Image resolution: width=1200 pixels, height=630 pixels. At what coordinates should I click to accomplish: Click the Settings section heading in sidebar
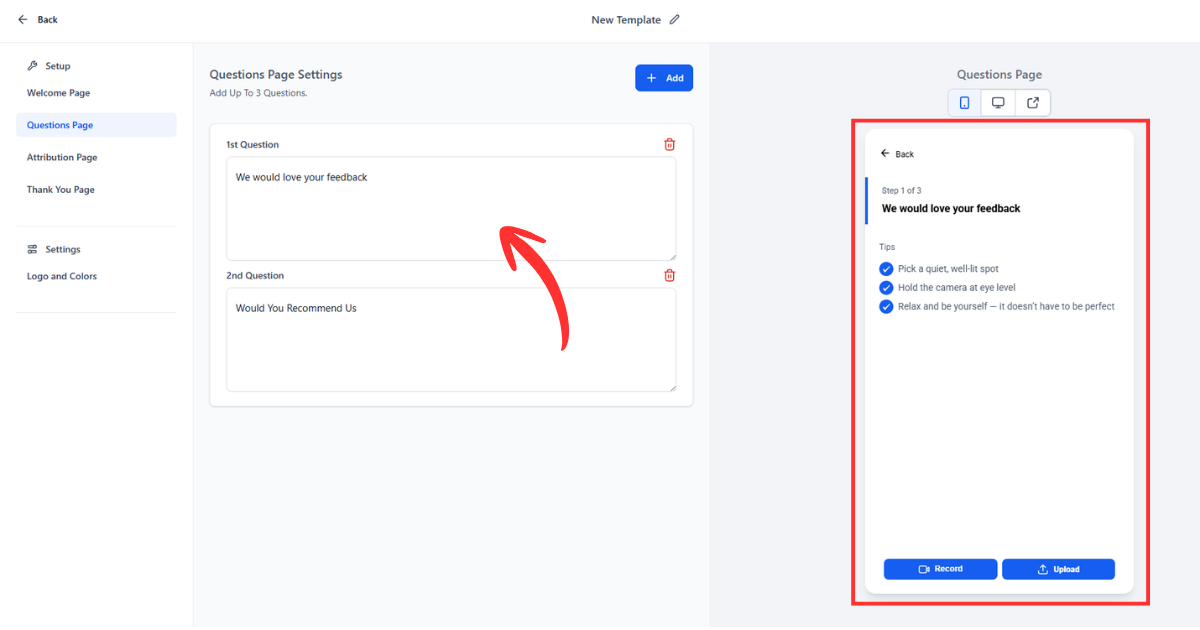(54, 249)
